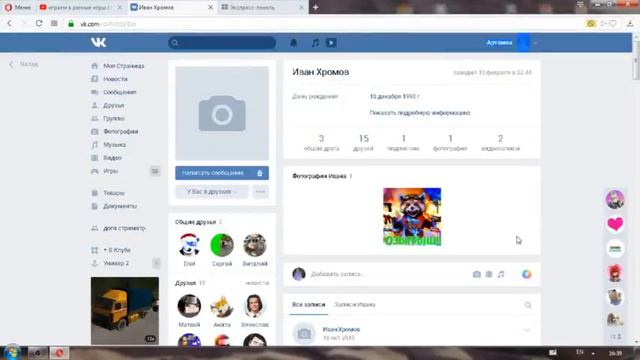Open the notifications bell icon
The width and height of the screenshot is (640, 360).
tap(293, 43)
